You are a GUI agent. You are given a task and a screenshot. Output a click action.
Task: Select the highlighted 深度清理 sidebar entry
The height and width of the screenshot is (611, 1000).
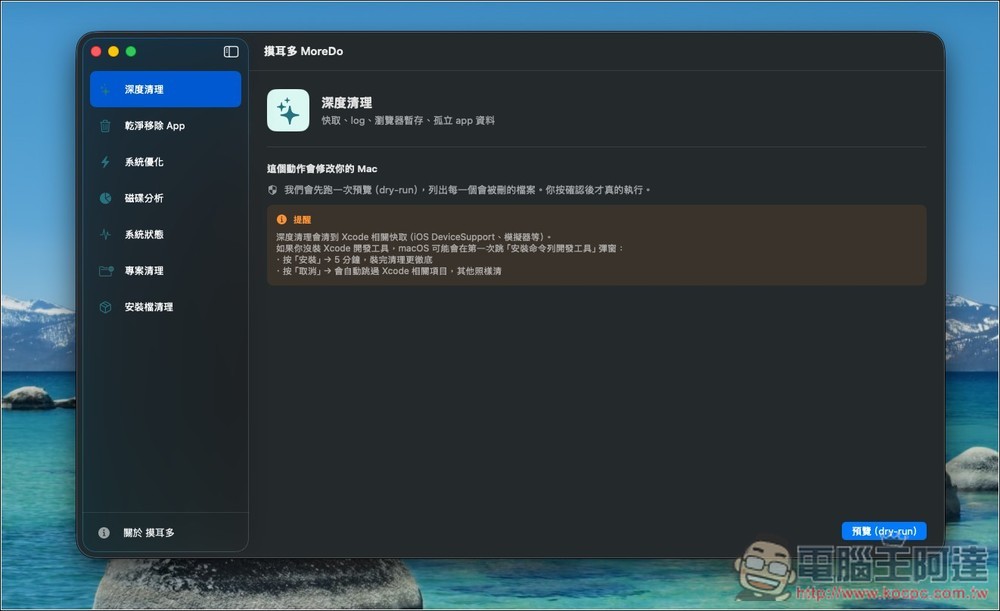point(165,89)
